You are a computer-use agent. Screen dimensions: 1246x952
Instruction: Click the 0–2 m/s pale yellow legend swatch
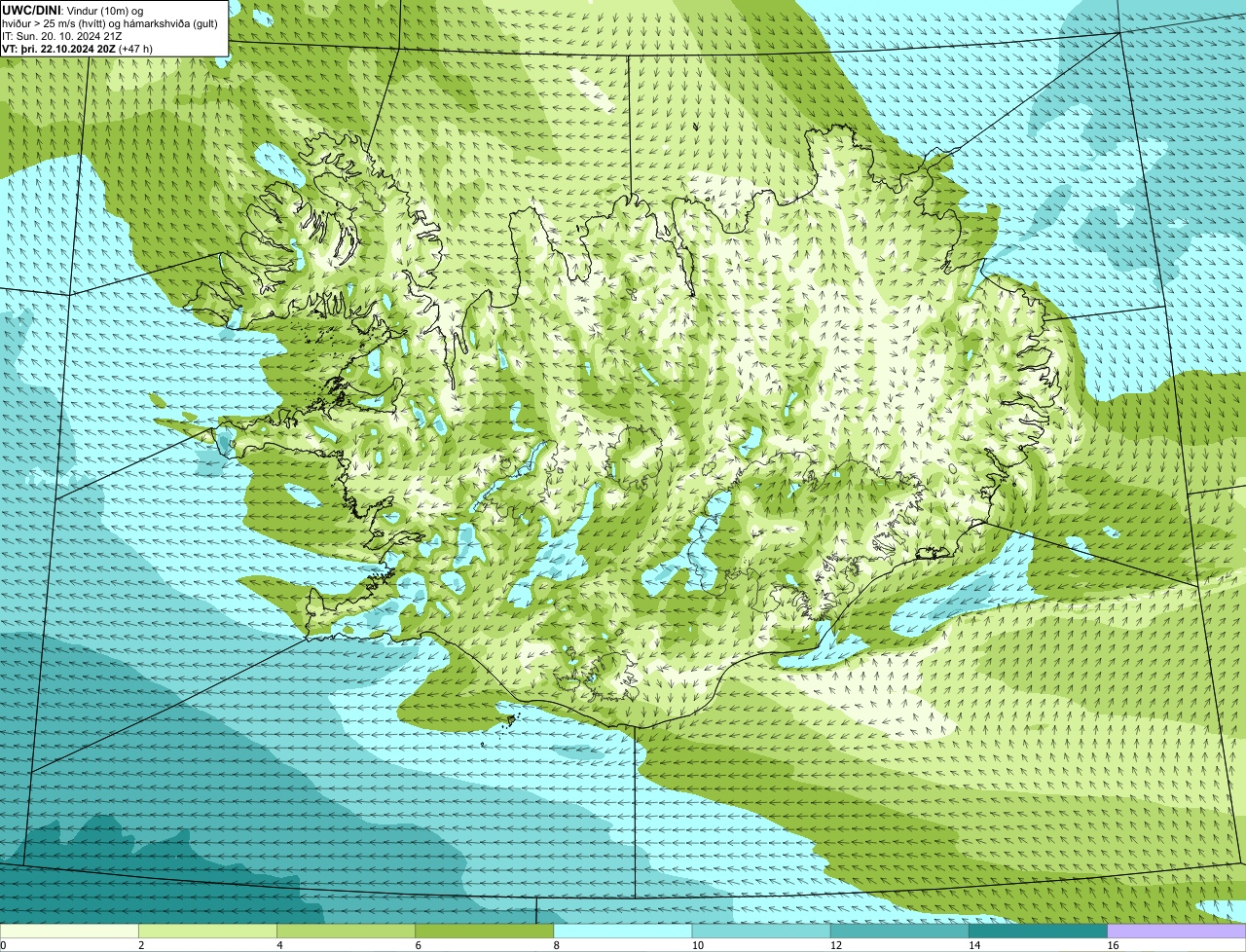69,932
